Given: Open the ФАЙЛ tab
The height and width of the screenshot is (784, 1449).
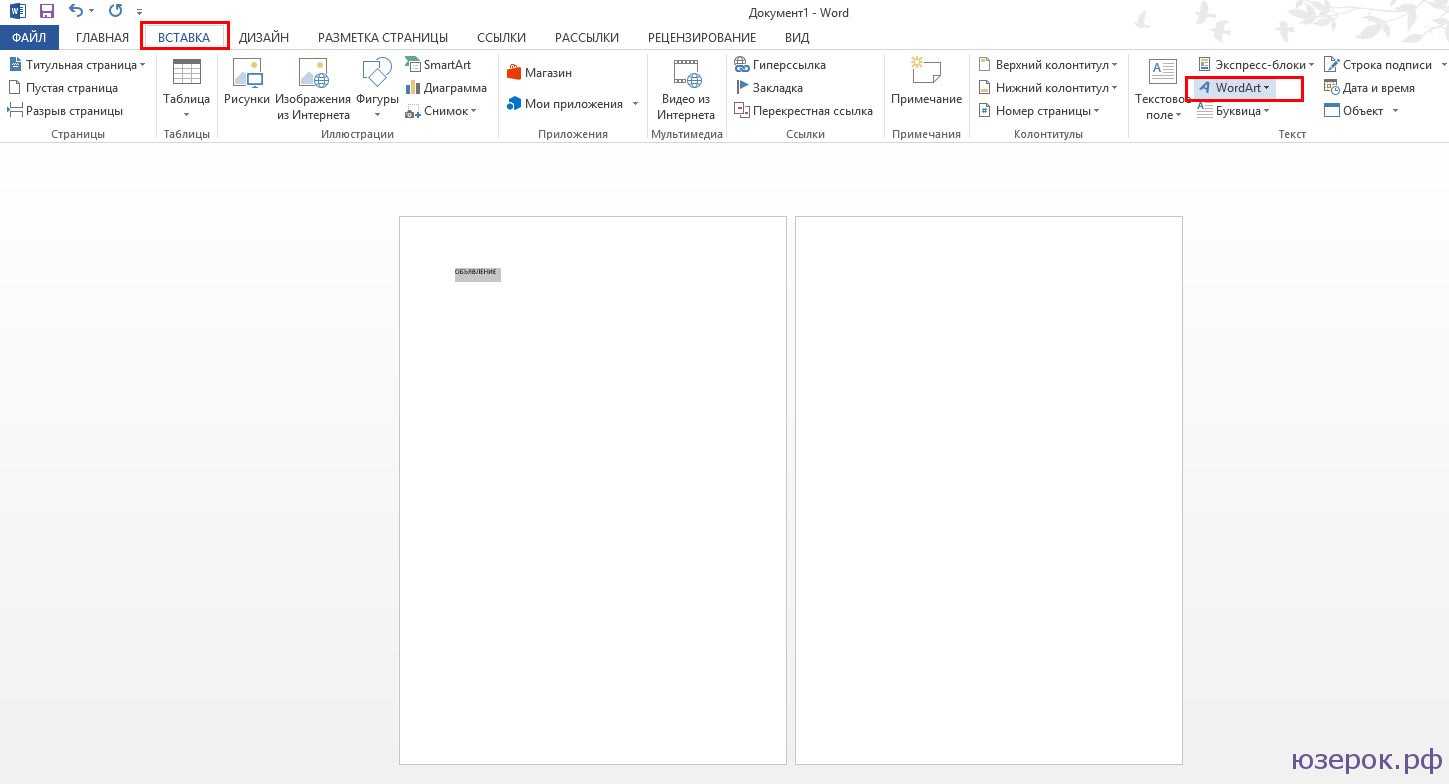Looking at the screenshot, I should coord(29,38).
